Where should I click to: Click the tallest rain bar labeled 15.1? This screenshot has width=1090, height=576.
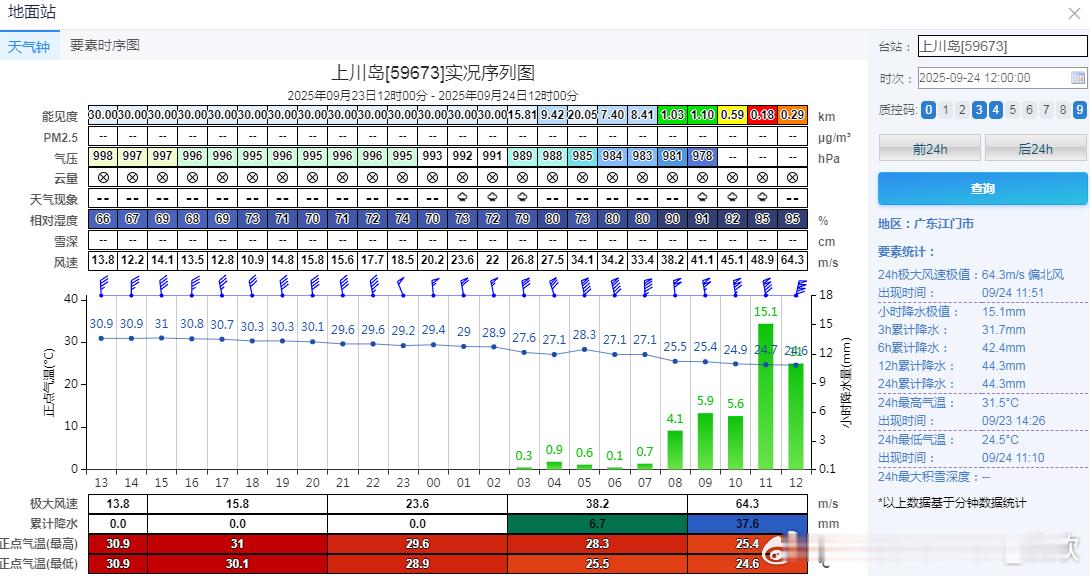765,396
